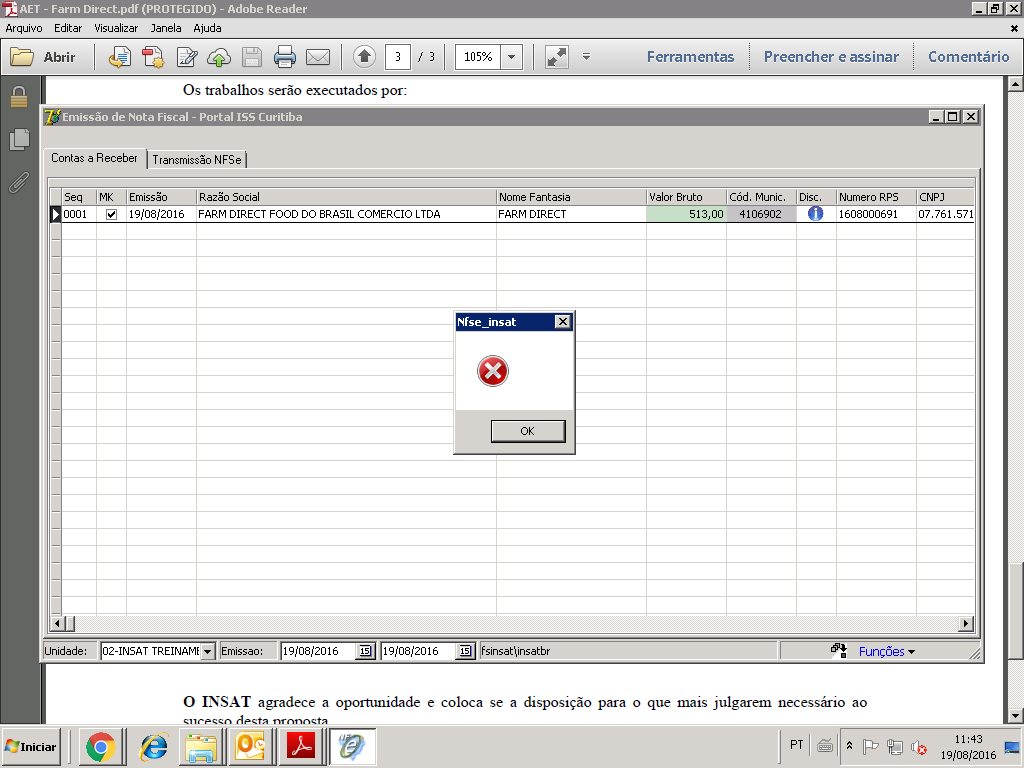This screenshot has height=768, width=1024.
Task: Click the 4106902 municipal code cell
Action: pos(761,214)
